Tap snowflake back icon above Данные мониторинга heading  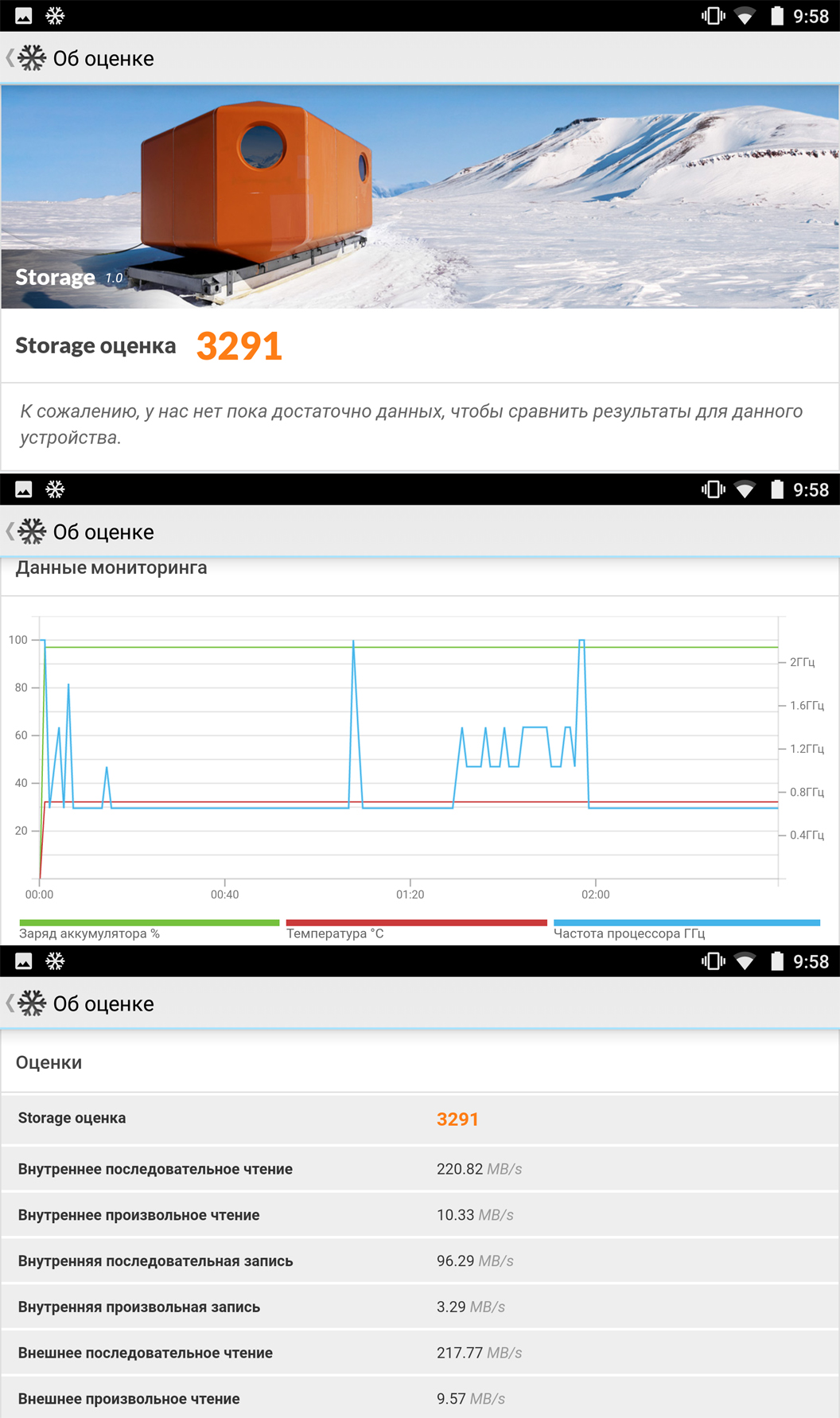pyautogui.click(x=30, y=532)
